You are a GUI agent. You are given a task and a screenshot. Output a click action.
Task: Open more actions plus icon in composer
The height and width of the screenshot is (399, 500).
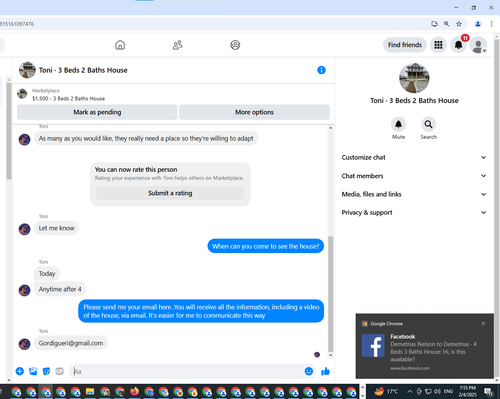click(x=20, y=371)
